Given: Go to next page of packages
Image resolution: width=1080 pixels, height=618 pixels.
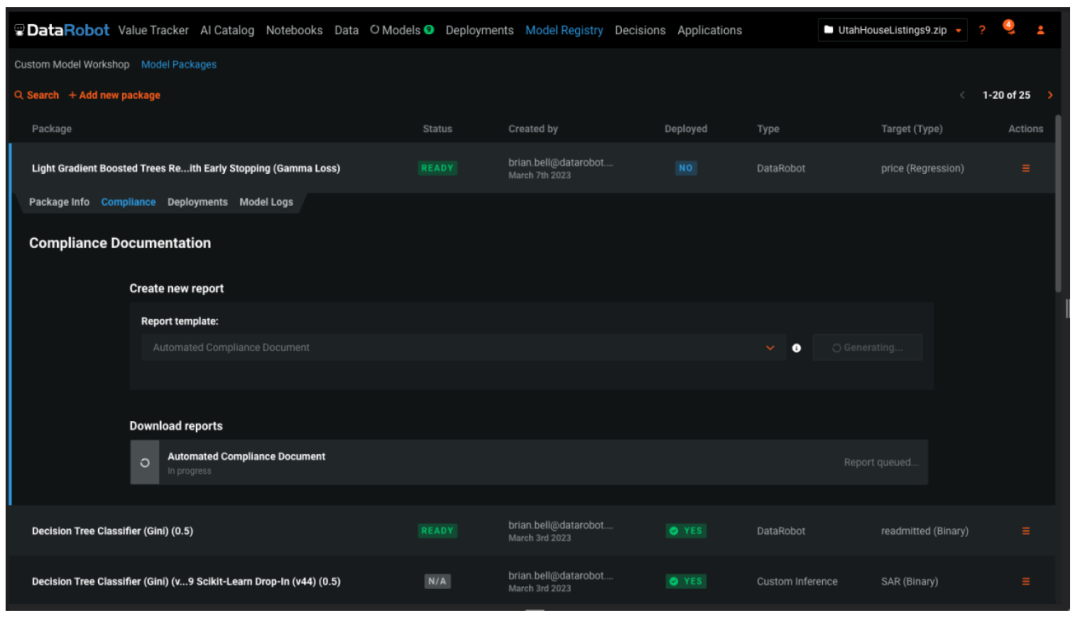Looking at the screenshot, I should [x=1050, y=95].
